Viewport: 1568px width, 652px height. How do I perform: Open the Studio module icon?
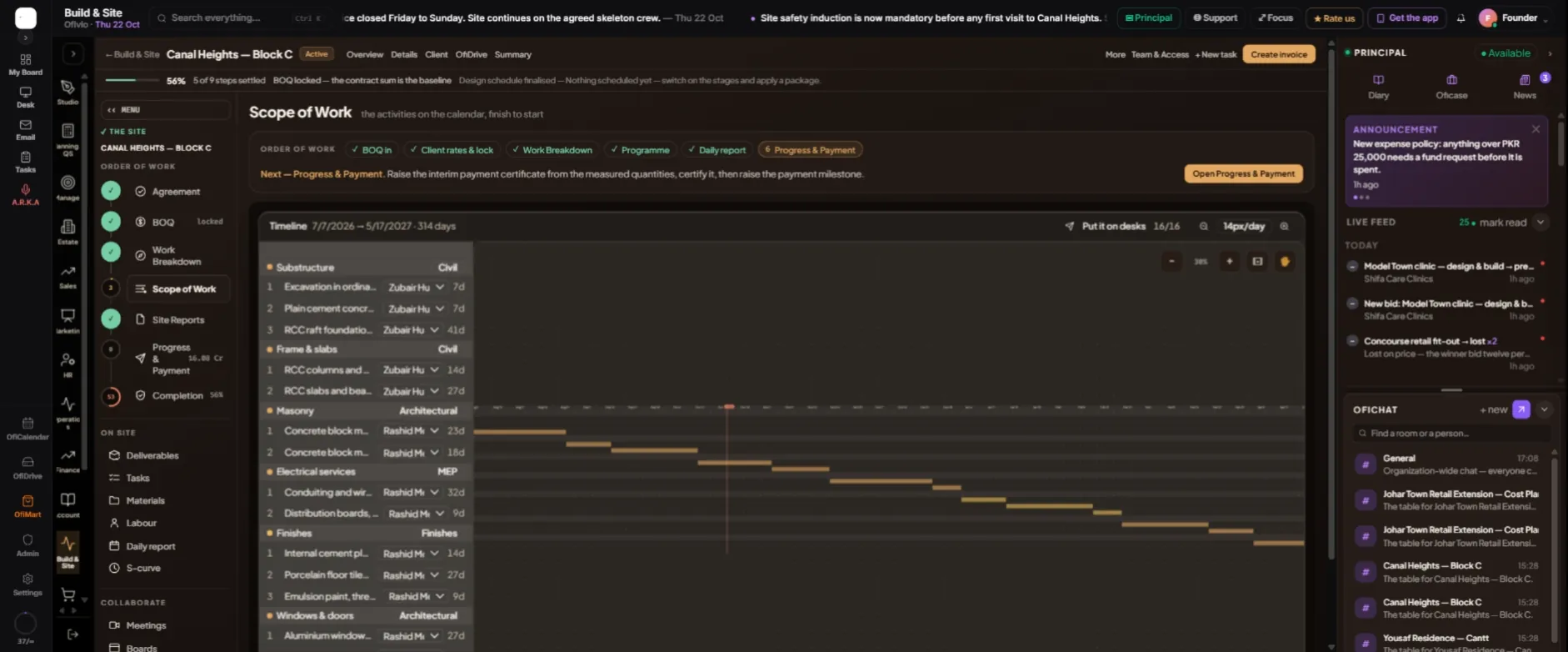[67, 92]
